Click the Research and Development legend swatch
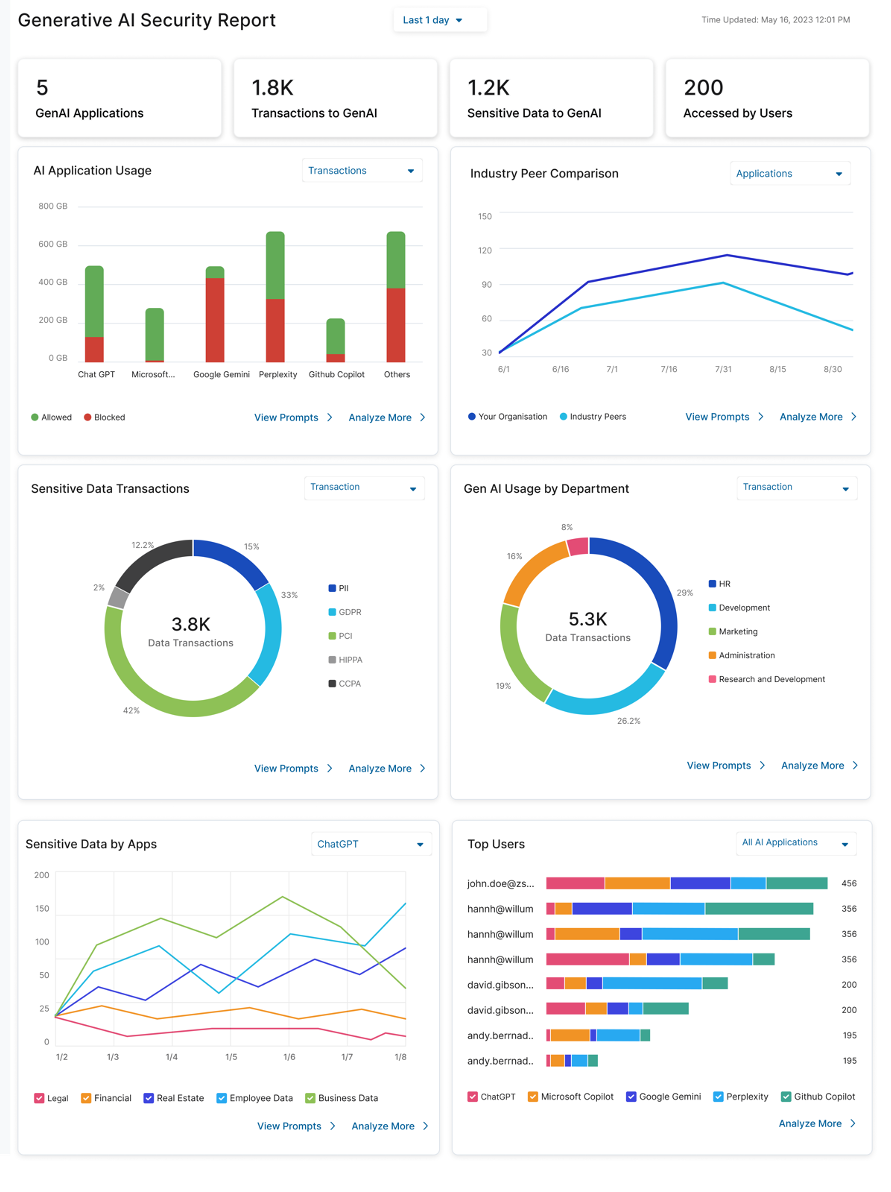 point(712,679)
